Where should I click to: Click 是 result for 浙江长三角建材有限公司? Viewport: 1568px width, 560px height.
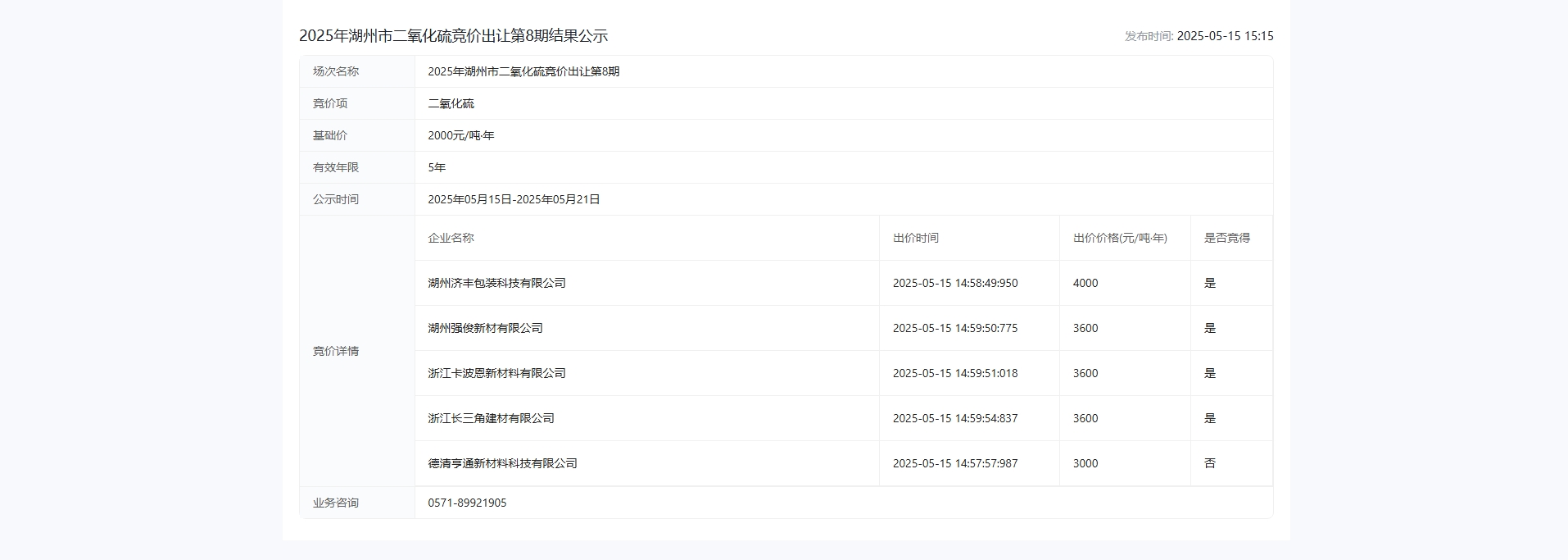coord(1210,418)
